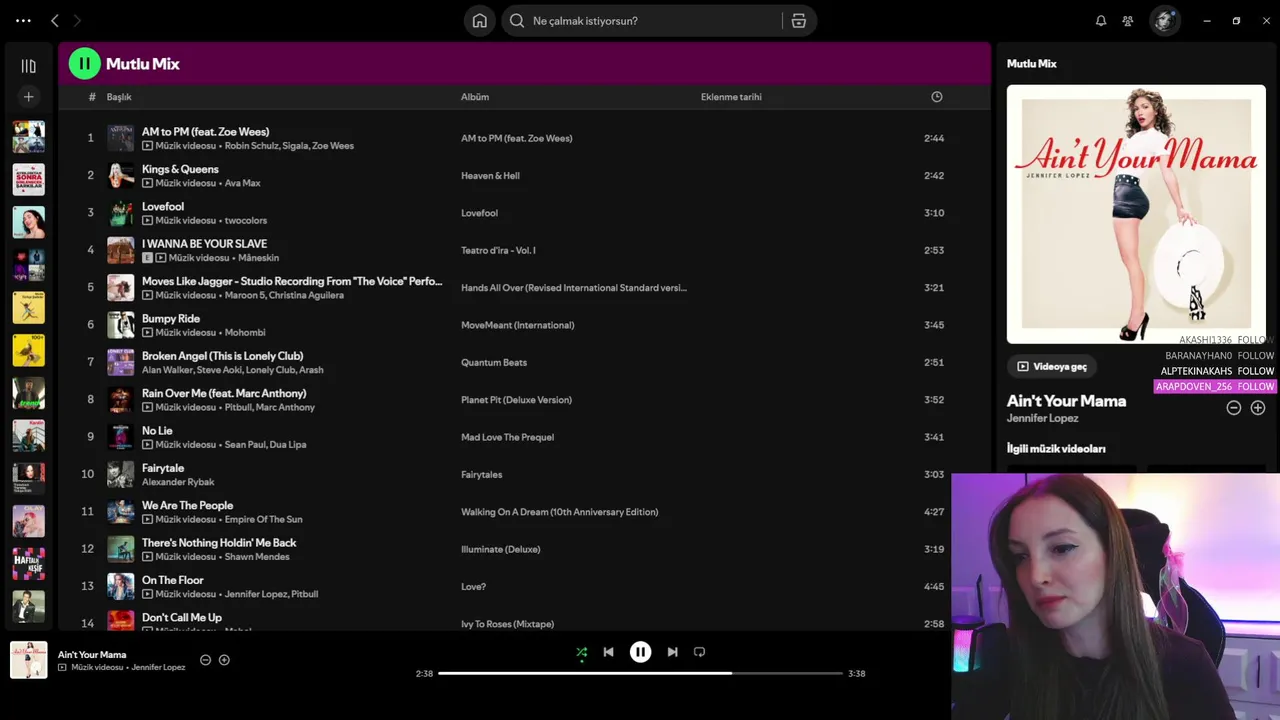The image size is (1280, 720).
Task: Sort by Eklenme tarihi column header
Action: pyautogui.click(x=731, y=97)
